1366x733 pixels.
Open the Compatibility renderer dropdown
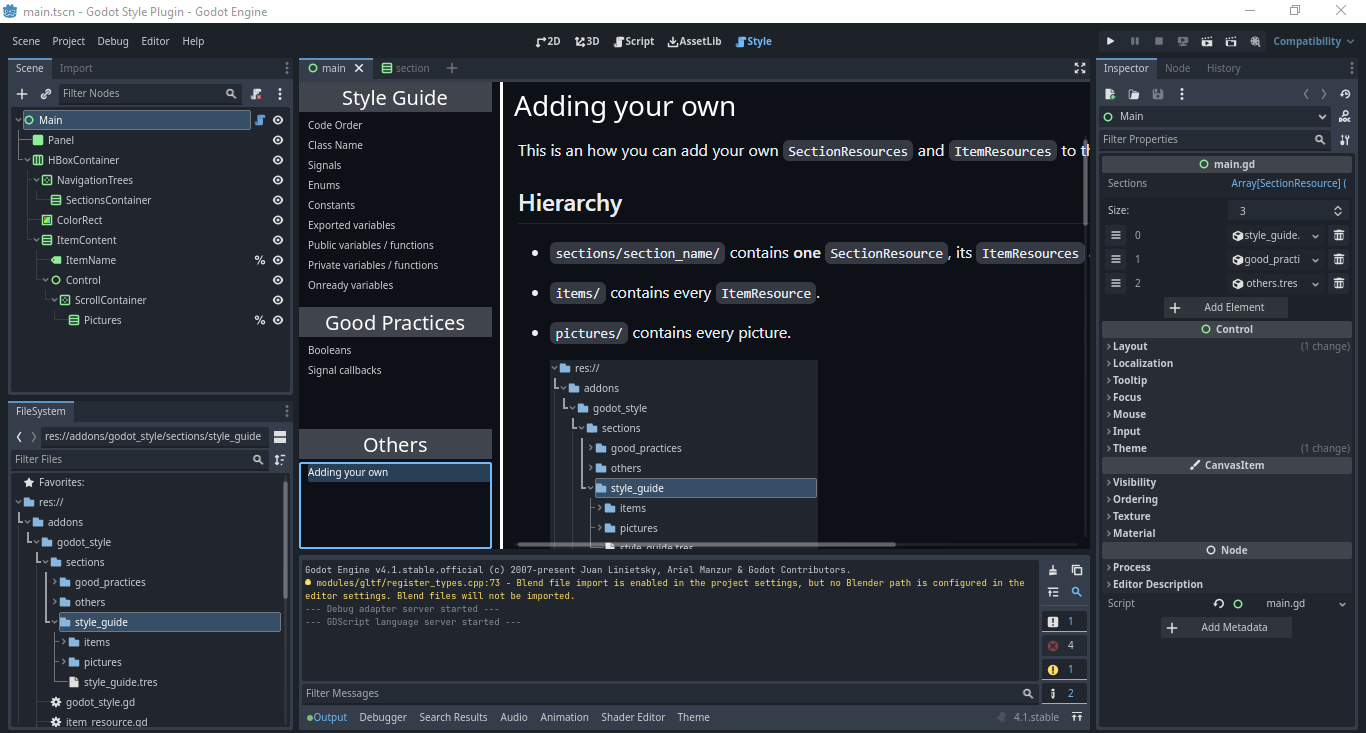coord(1314,41)
